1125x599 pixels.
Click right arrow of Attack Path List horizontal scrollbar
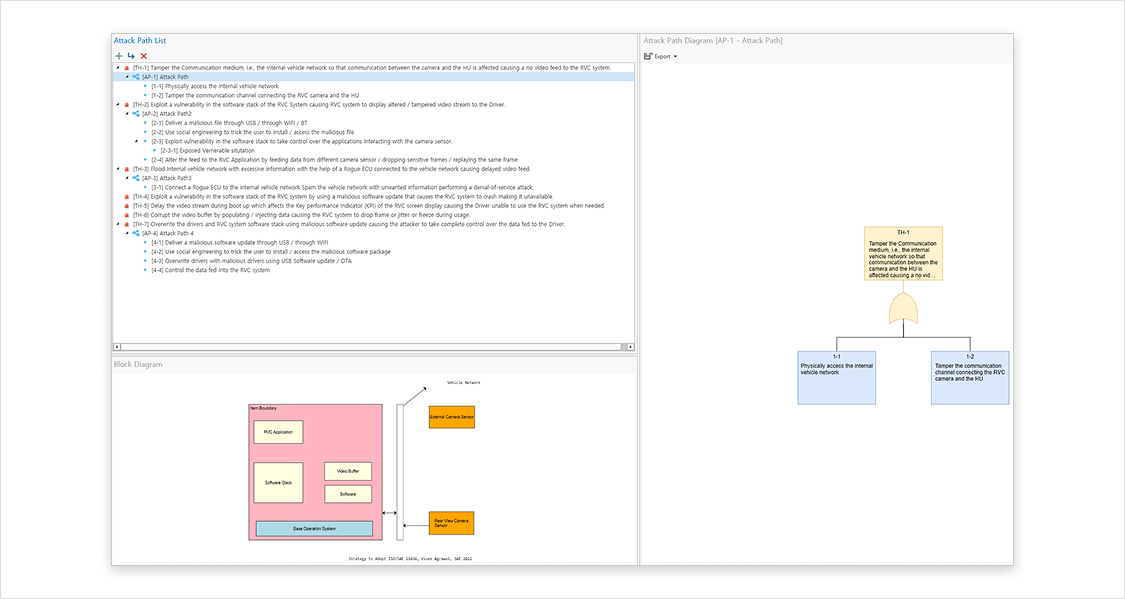[x=631, y=347]
